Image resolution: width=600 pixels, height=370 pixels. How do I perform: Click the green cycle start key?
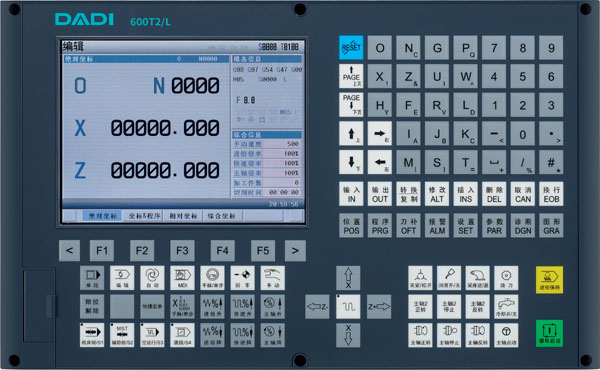[549, 333]
